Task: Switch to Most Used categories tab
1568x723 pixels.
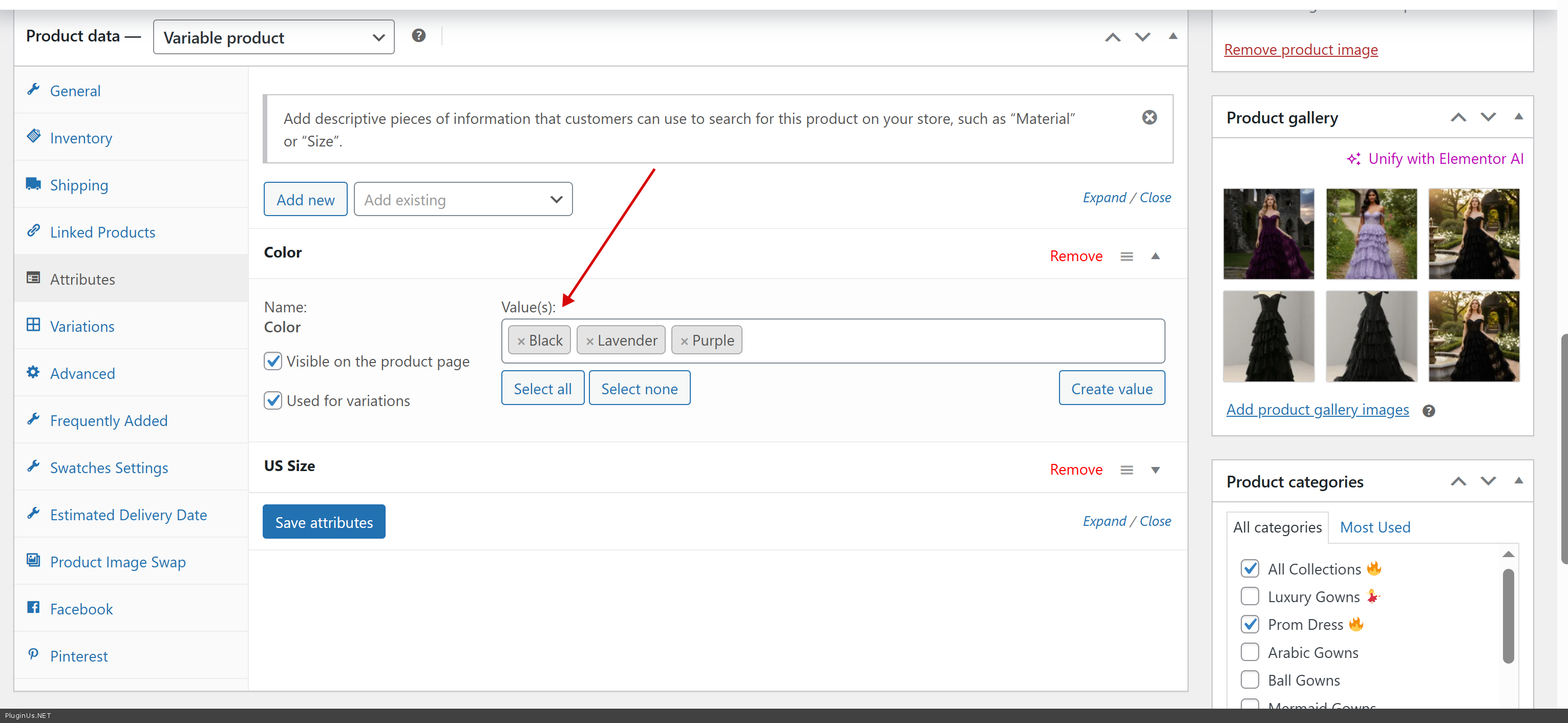Action: (x=1374, y=527)
